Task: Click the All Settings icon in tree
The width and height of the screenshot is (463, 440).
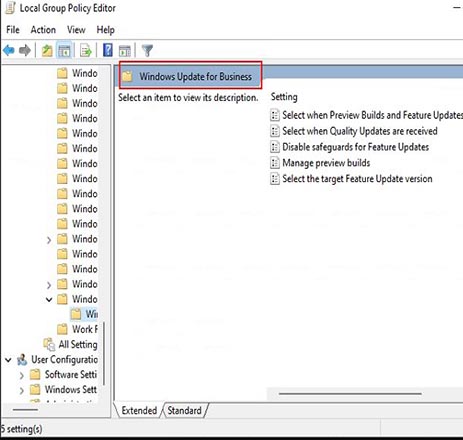Action: 49,344
